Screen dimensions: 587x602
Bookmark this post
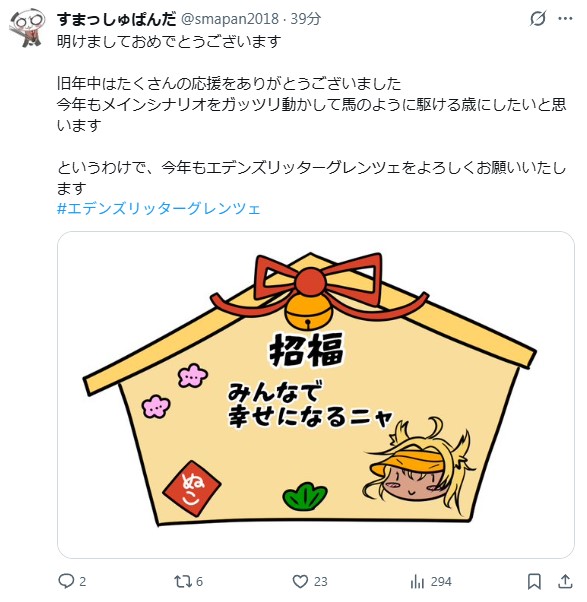click(534, 582)
